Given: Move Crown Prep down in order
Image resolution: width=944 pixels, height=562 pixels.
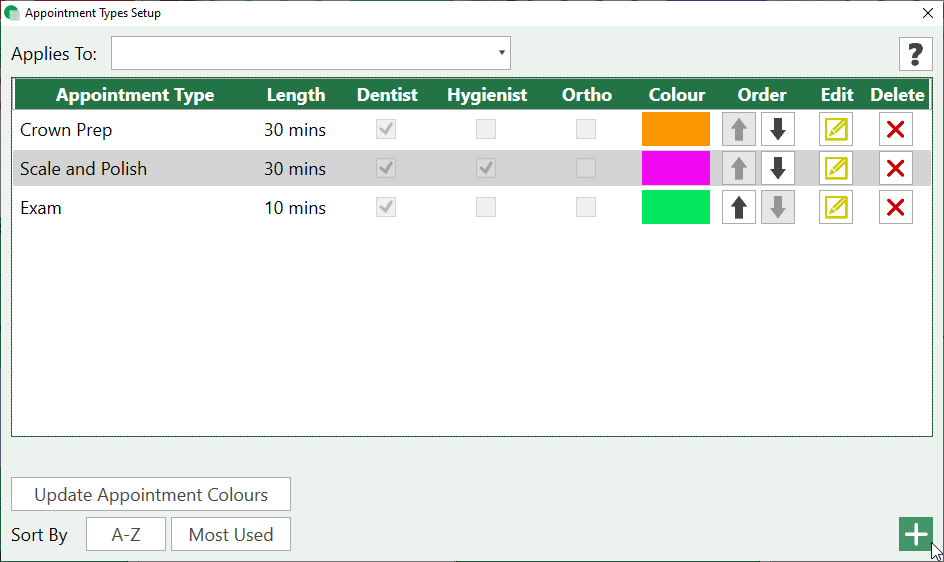Looking at the screenshot, I should click(x=778, y=130).
